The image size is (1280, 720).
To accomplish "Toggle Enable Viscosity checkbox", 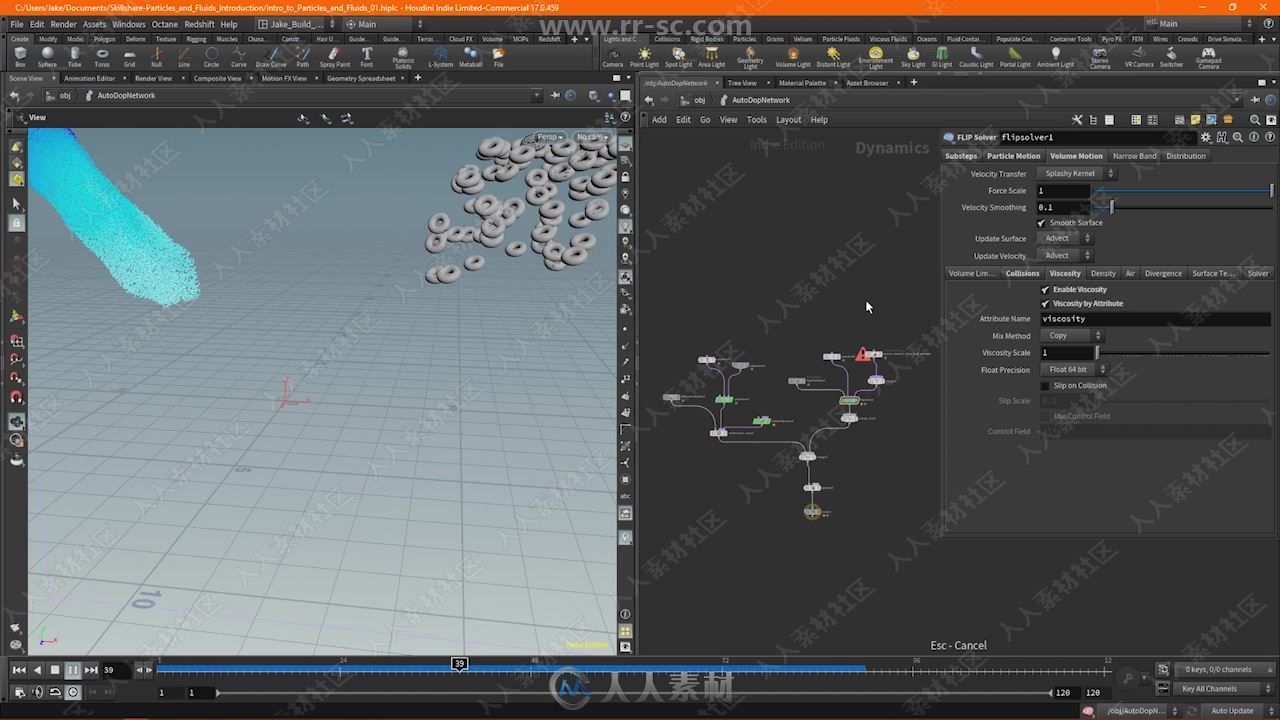I will 1045,289.
